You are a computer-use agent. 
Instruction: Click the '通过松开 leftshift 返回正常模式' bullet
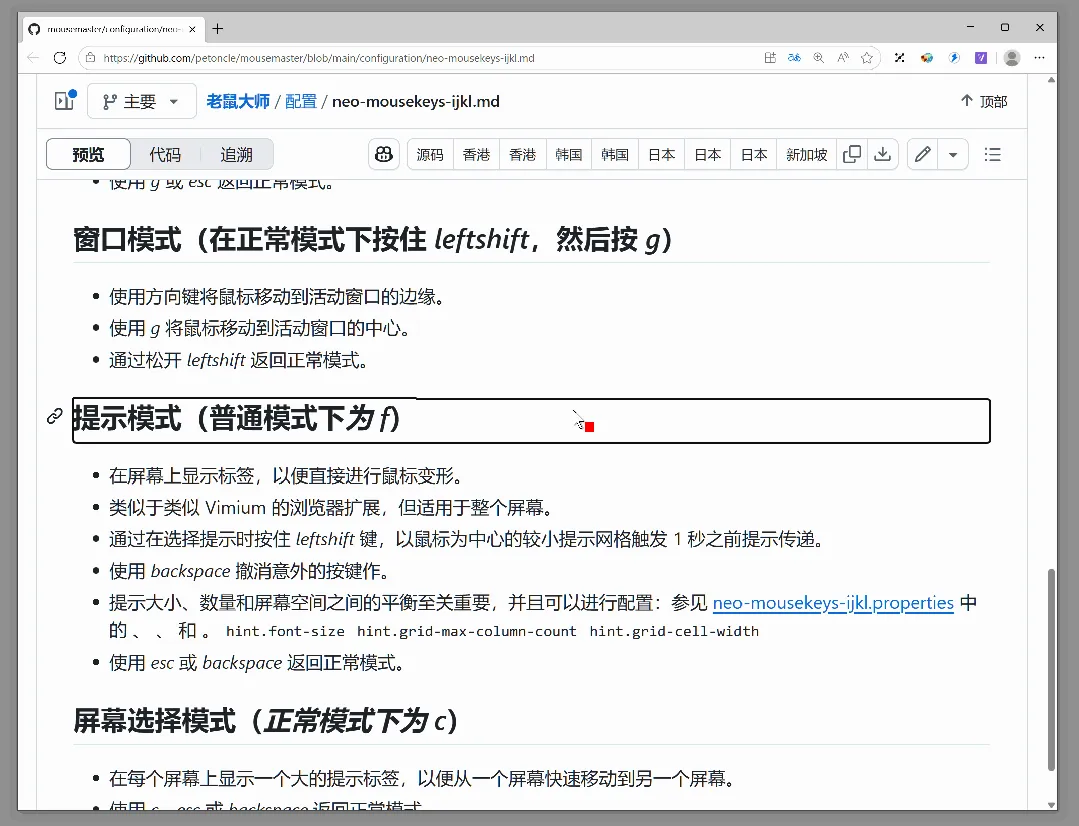coord(239,360)
